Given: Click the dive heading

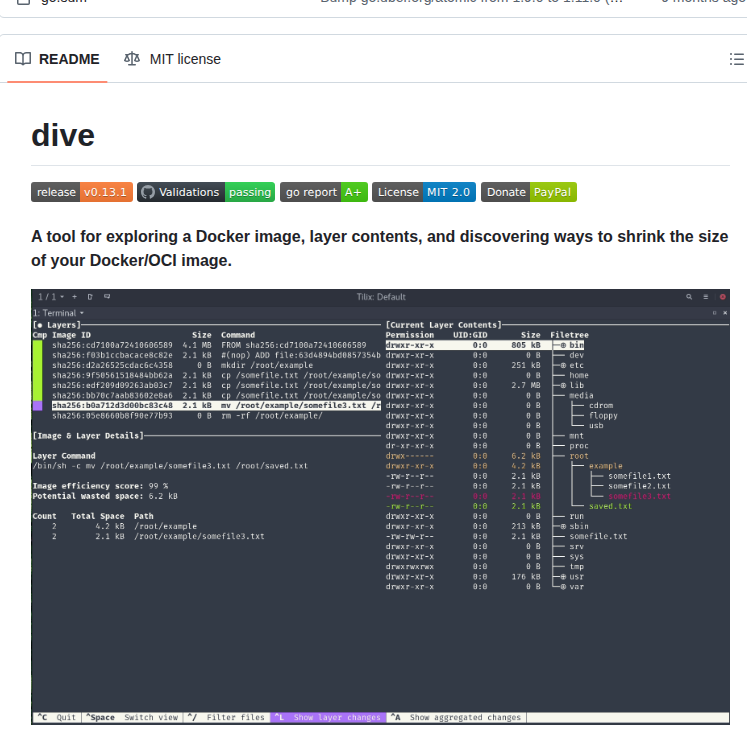Looking at the screenshot, I should (x=63, y=136).
